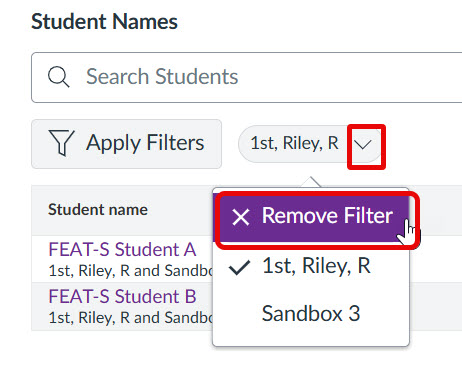Click the magnifying glass search icon
Image resolution: width=462 pixels, height=379 pixels.
(59, 77)
